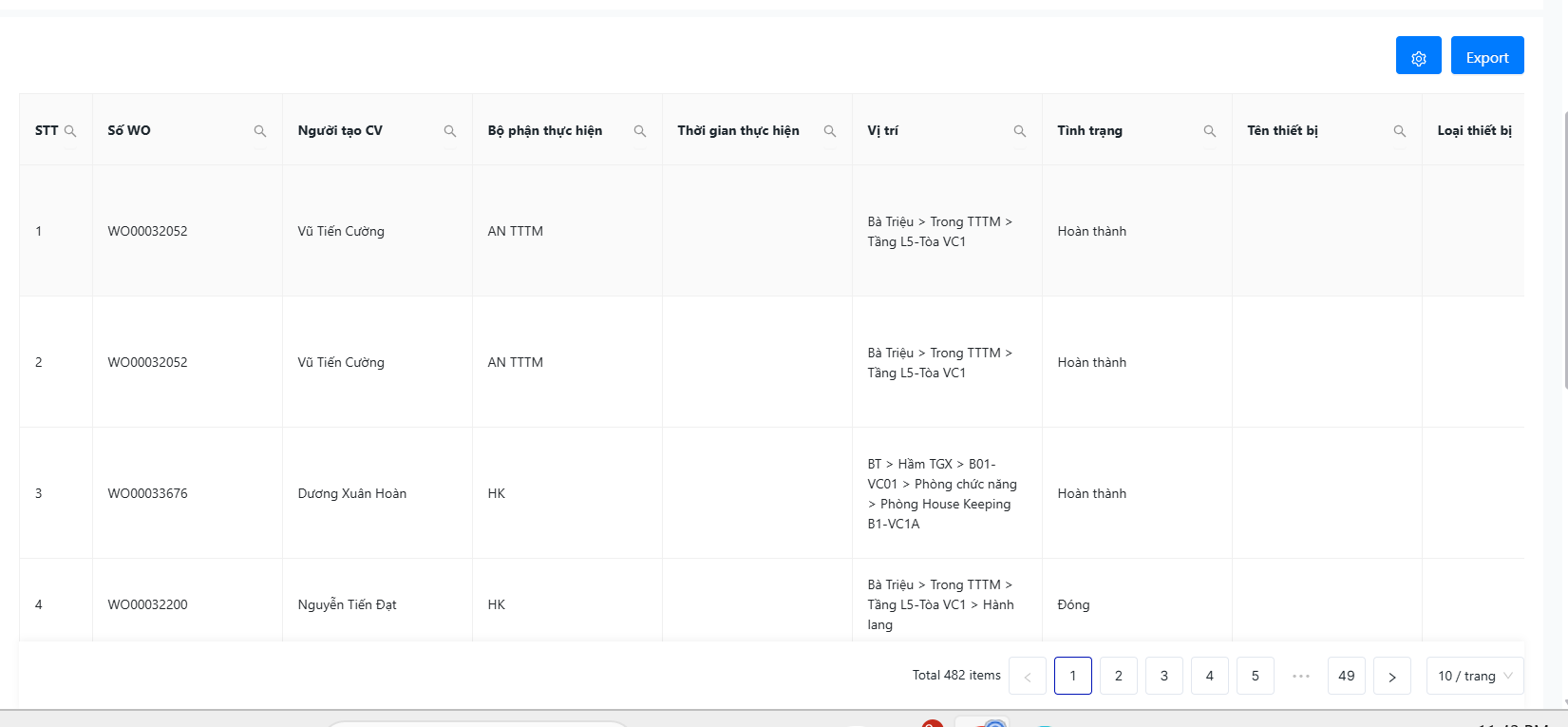Click the vertical scrollbar on the right
The image size is (1568, 727).
coord(1564,247)
